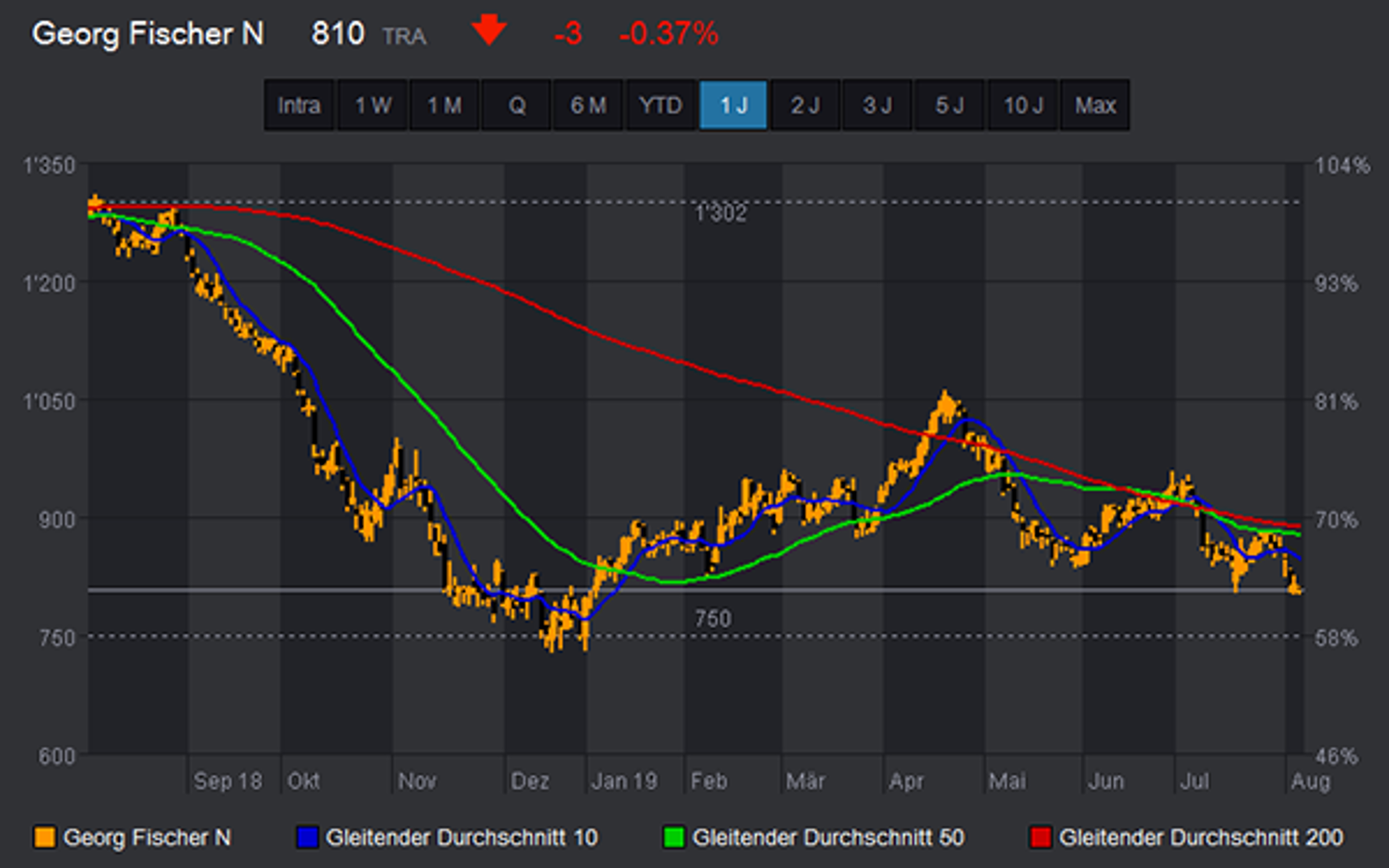Click blue Gleitender Durchschnitt 10 swatch
The image size is (1389, 868).
(307, 837)
